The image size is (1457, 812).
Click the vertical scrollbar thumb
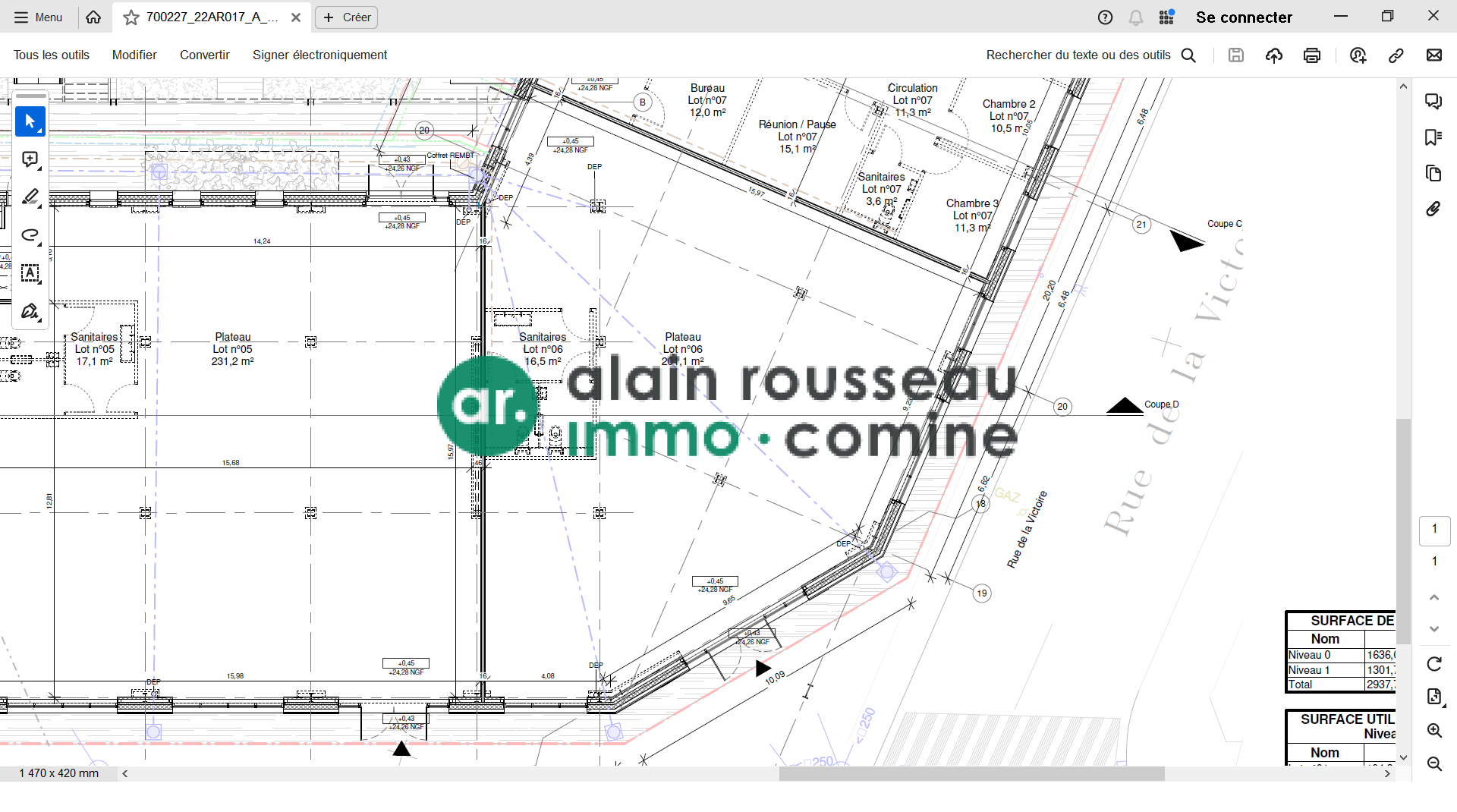tap(1404, 531)
